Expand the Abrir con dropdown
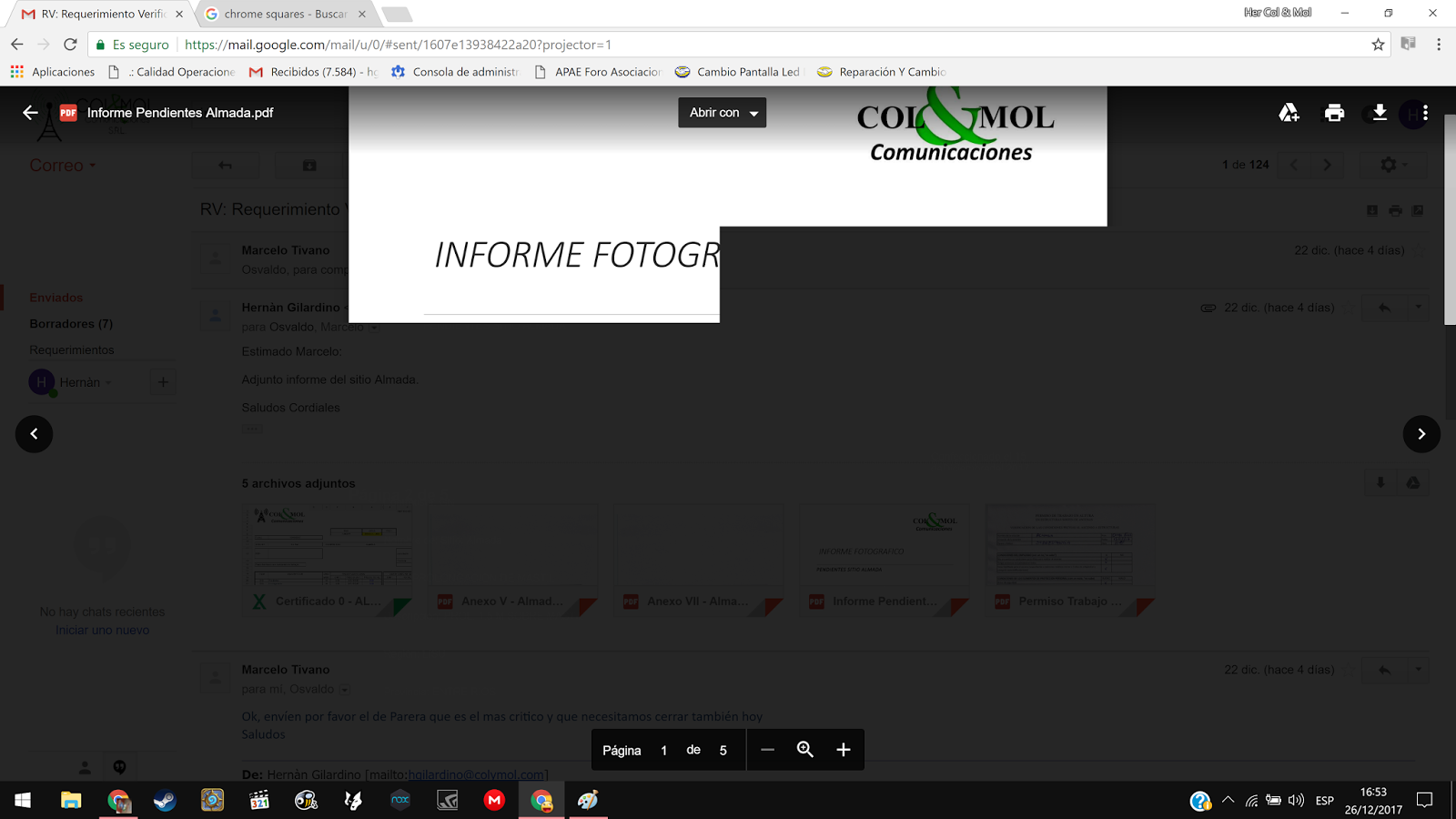1456x819 pixels. [x=723, y=113]
